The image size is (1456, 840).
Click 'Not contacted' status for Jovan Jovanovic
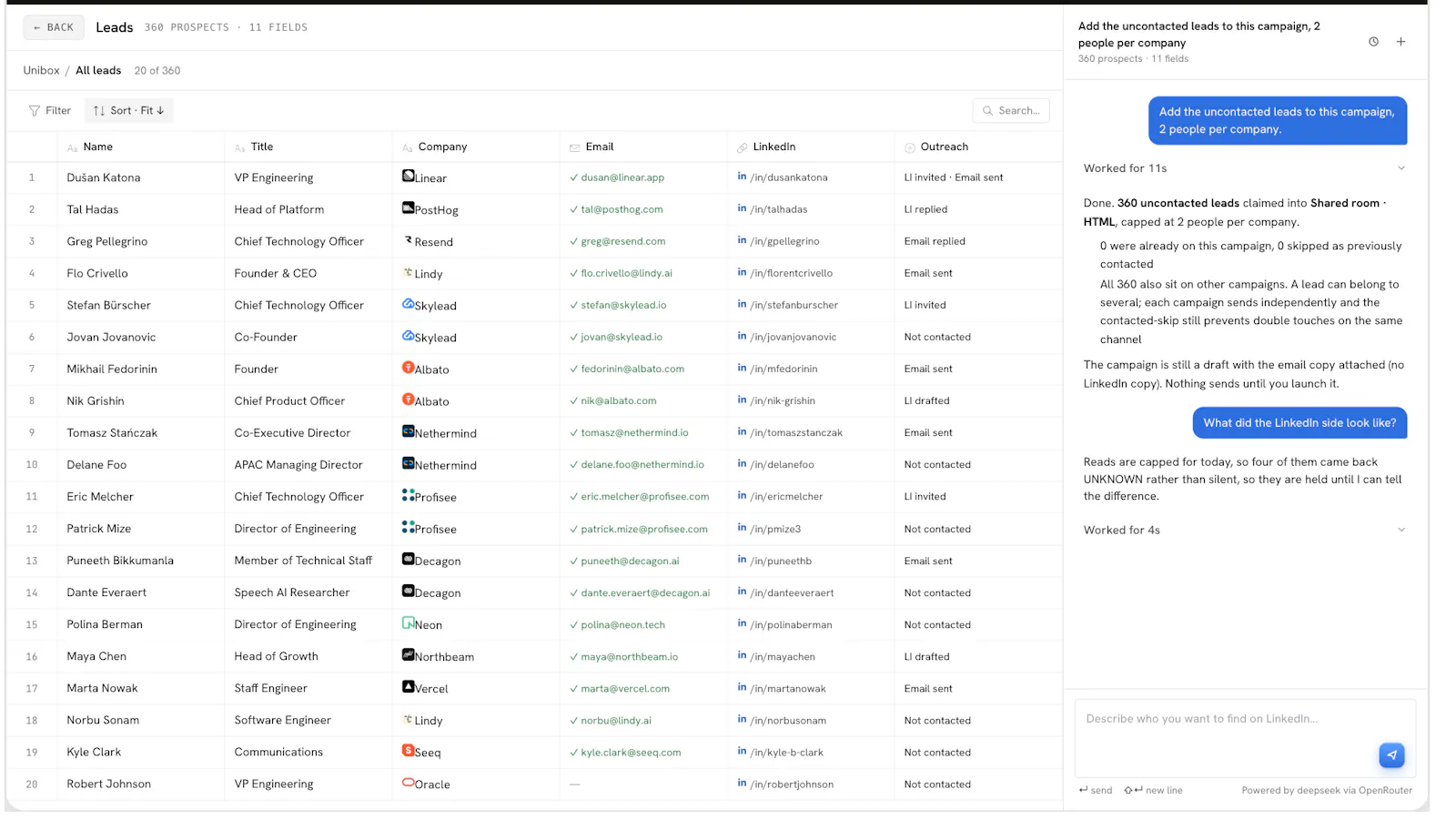coord(937,337)
